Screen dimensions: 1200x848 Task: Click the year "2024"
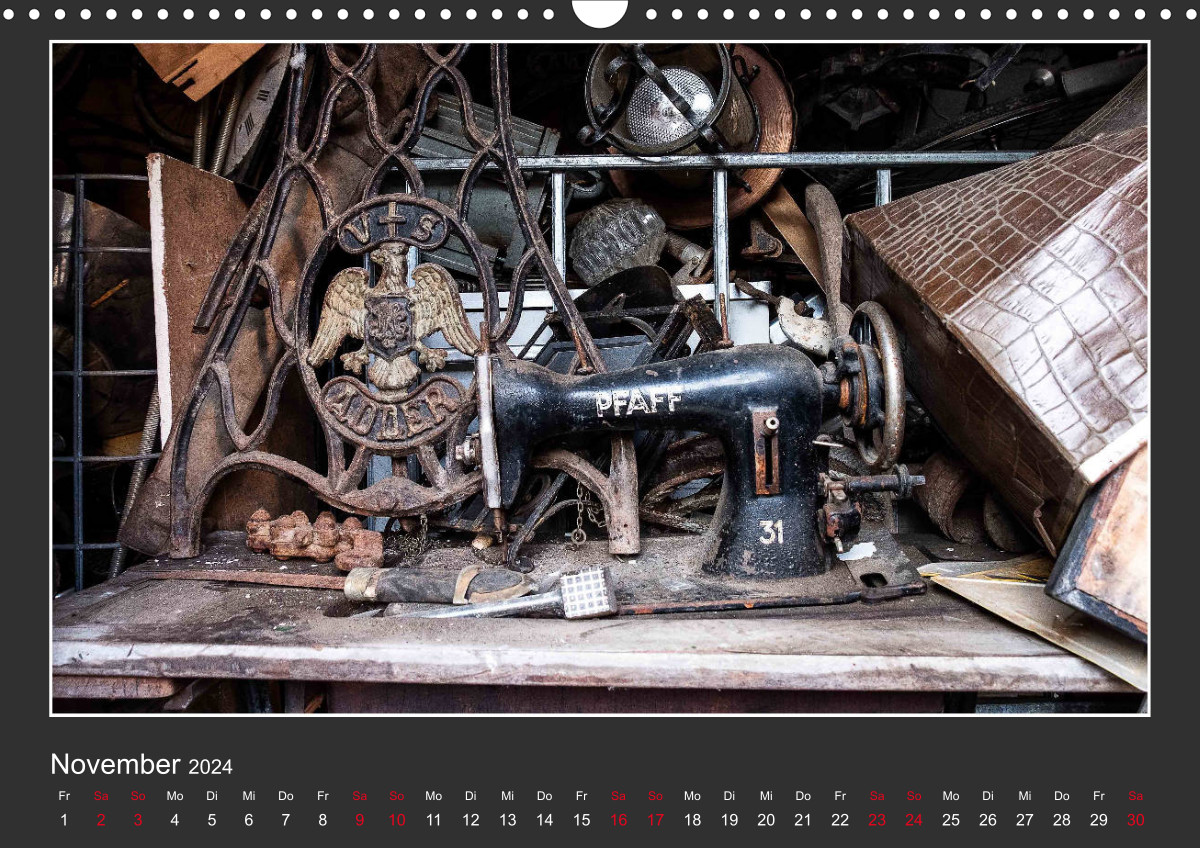click(210, 767)
